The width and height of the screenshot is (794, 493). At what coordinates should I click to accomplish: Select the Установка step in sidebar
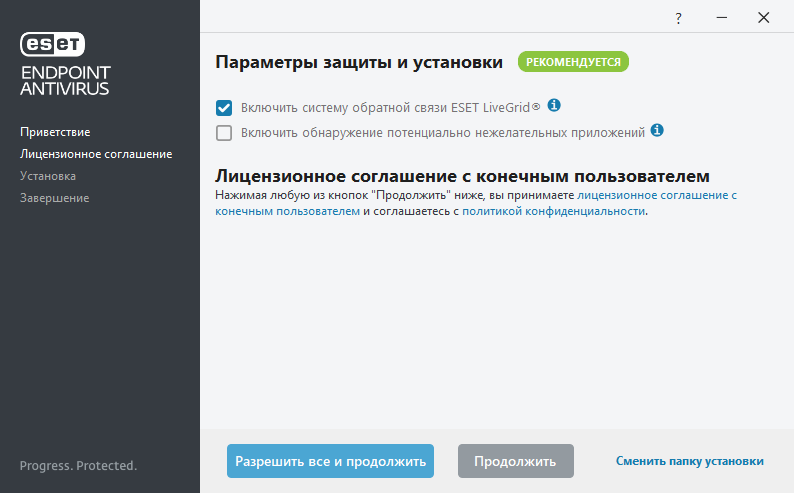(48, 176)
